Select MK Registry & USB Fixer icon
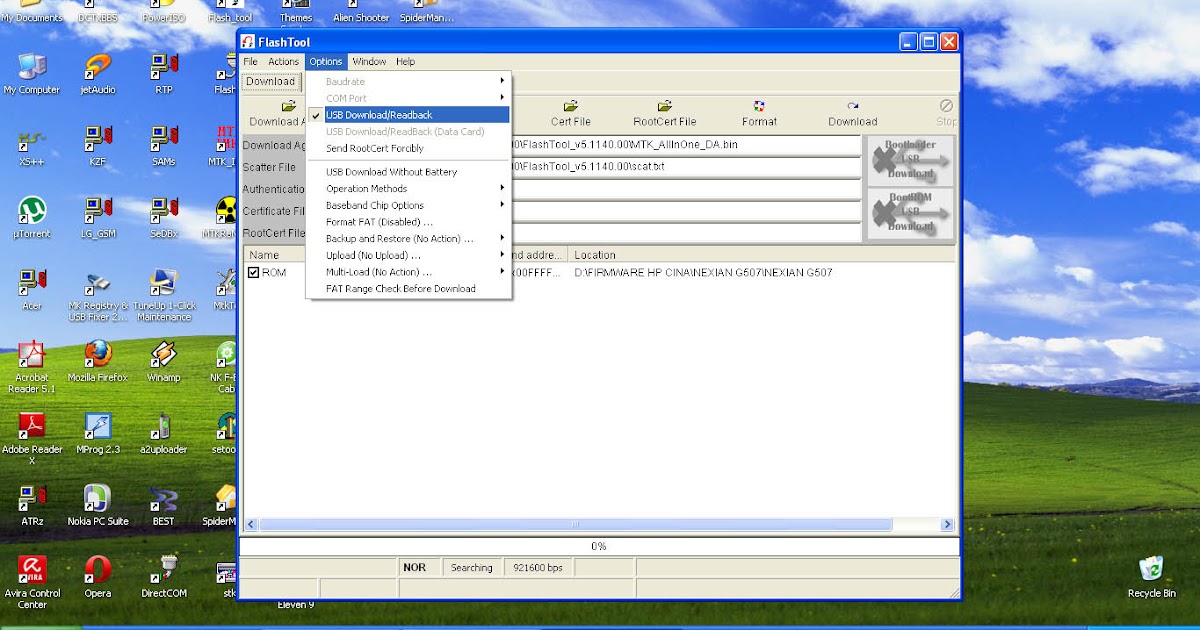The height and width of the screenshot is (630, 1200). [98, 282]
